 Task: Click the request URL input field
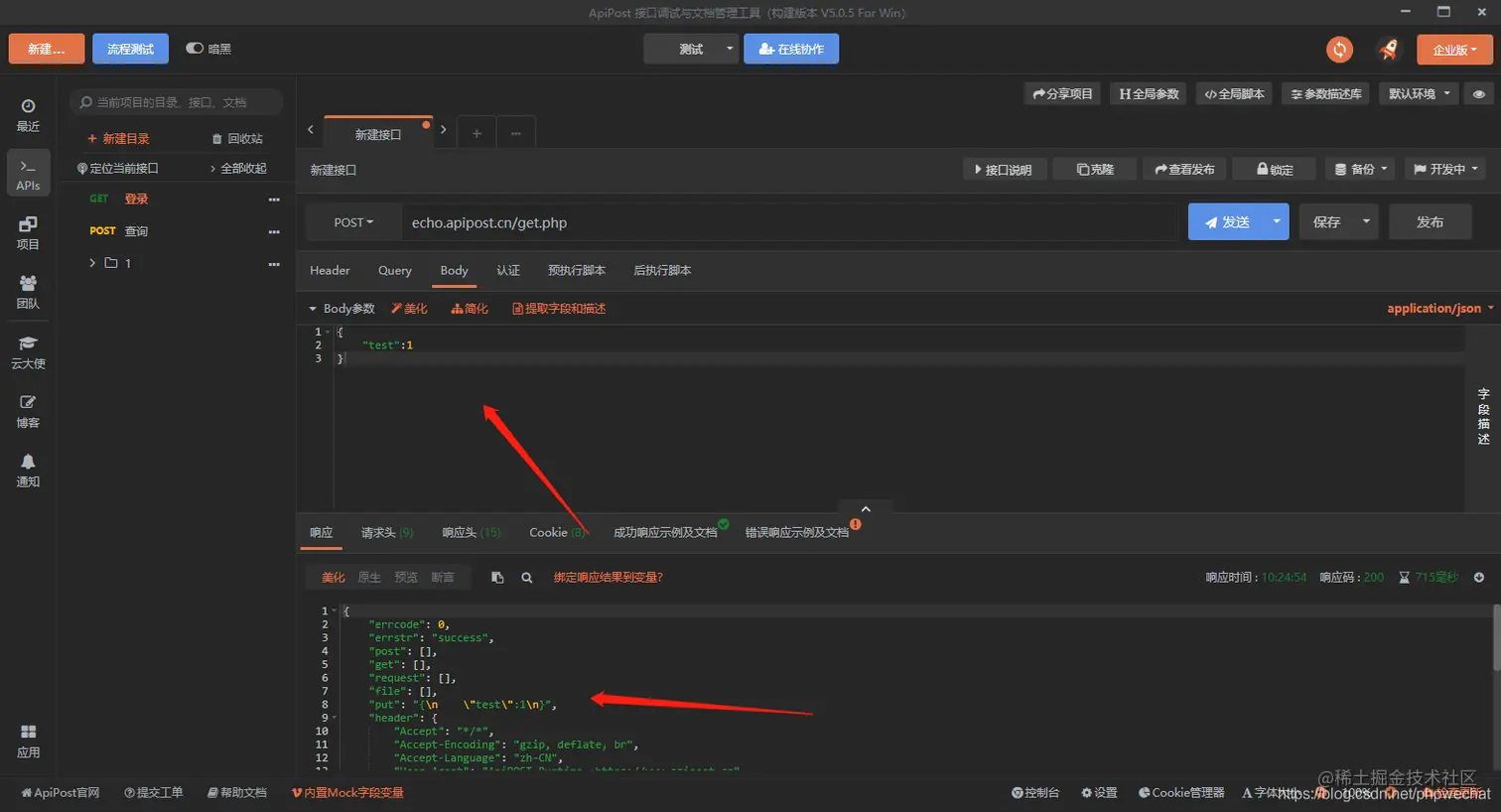pyautogui.click(x=789, y=222)
